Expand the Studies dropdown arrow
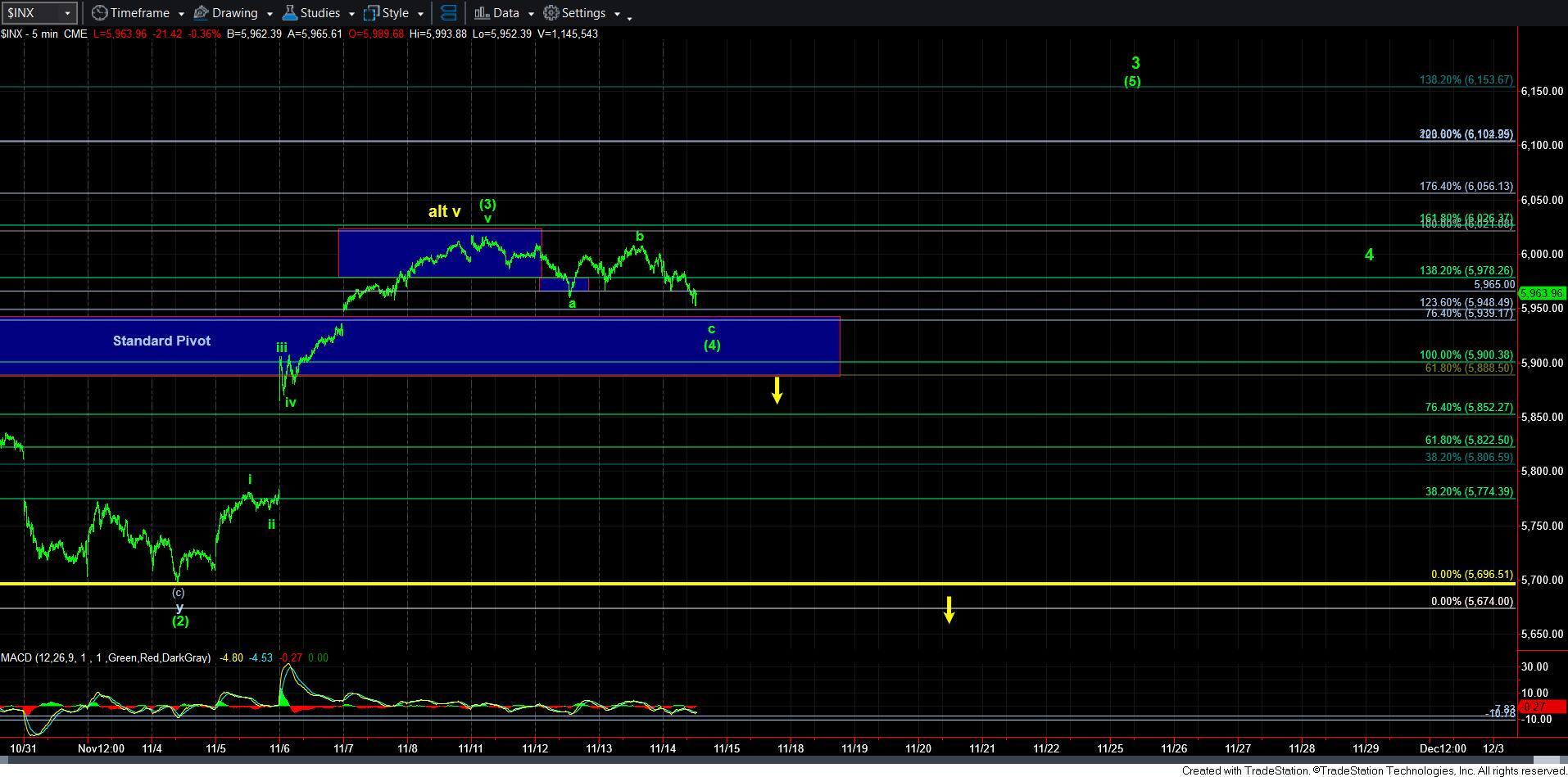This screenshot has height=777, width=1568. (351, 14)
